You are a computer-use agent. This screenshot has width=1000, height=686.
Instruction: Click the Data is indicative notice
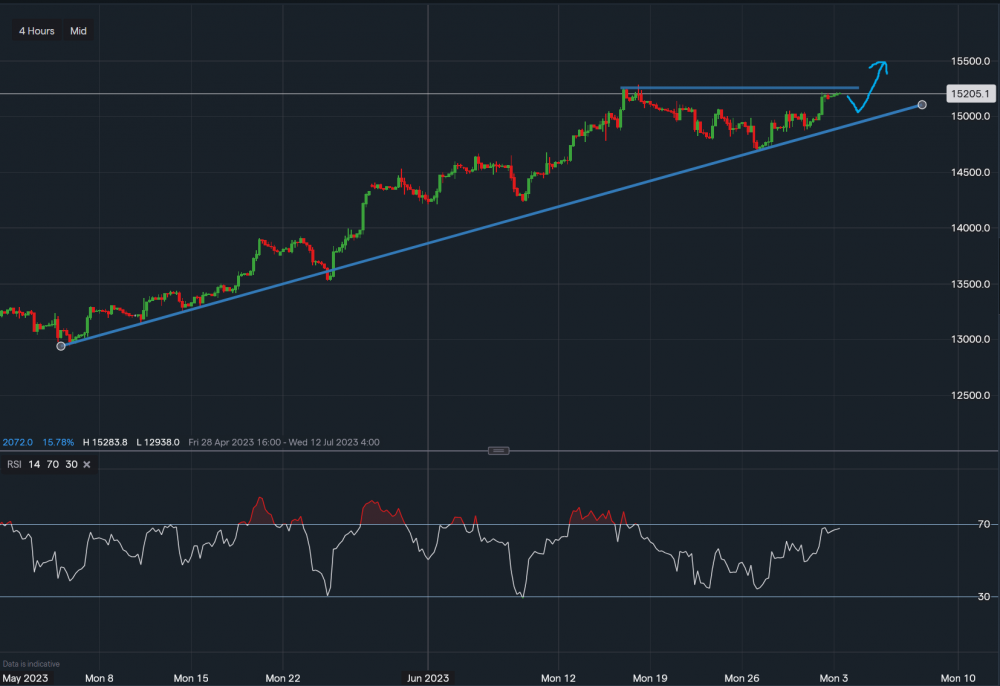click(32, 663)
